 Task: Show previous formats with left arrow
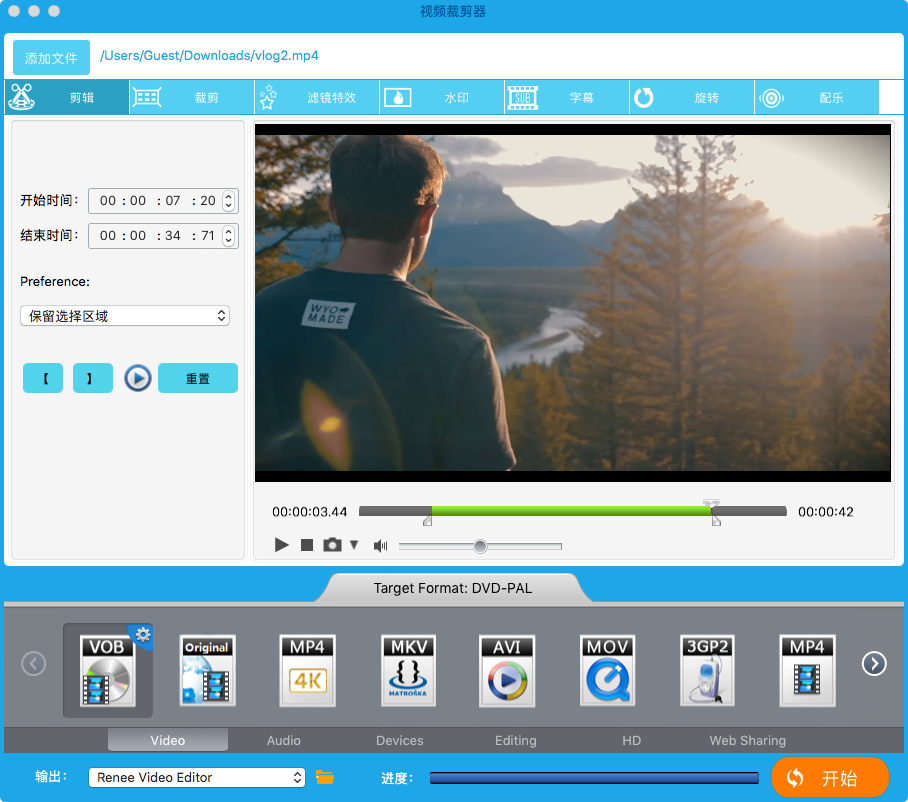click(34, 664)
